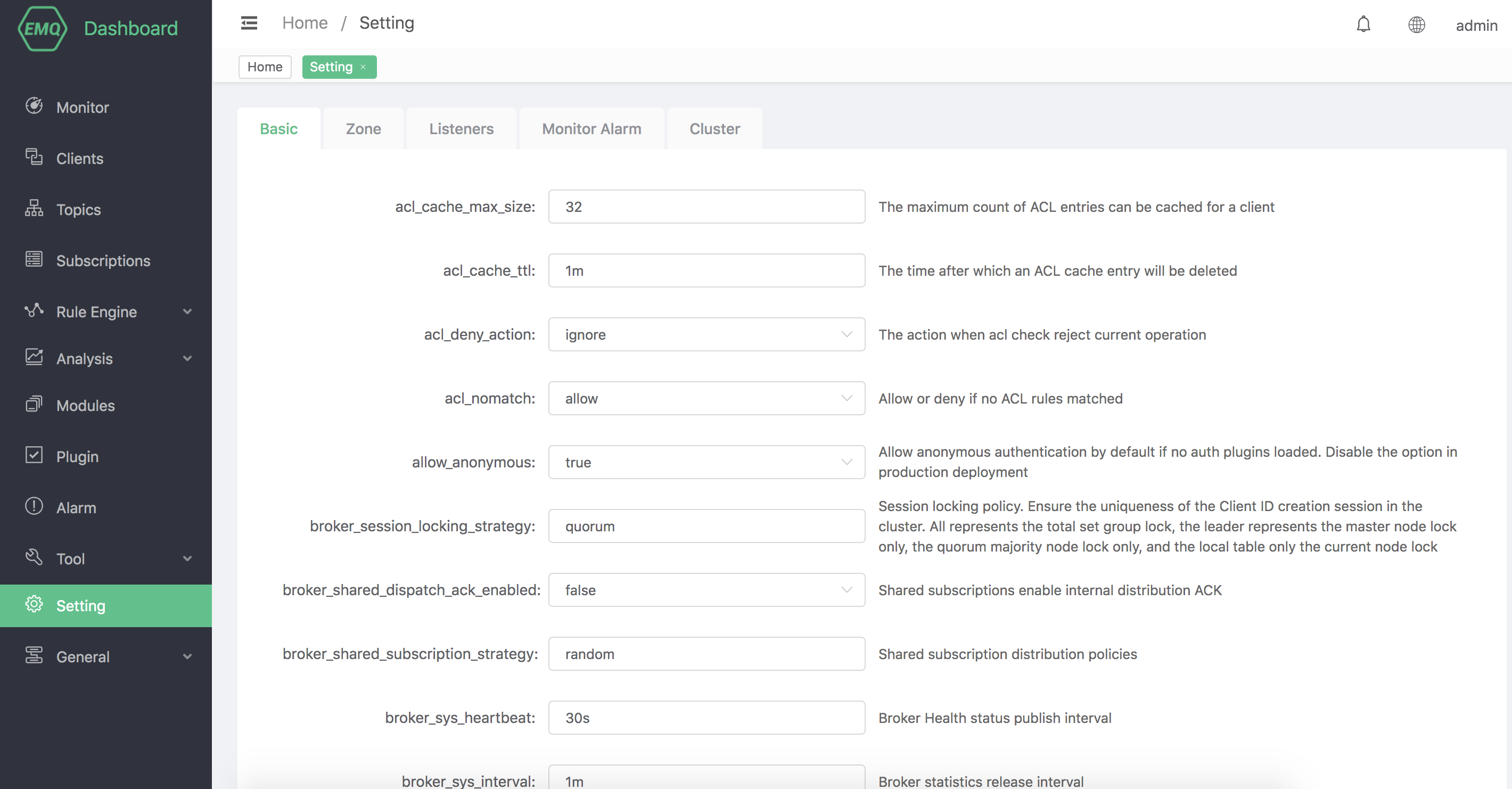This screenshot has width=1512, height=789.
Task: Click the Dashboard title text
Action: (131, 28)
